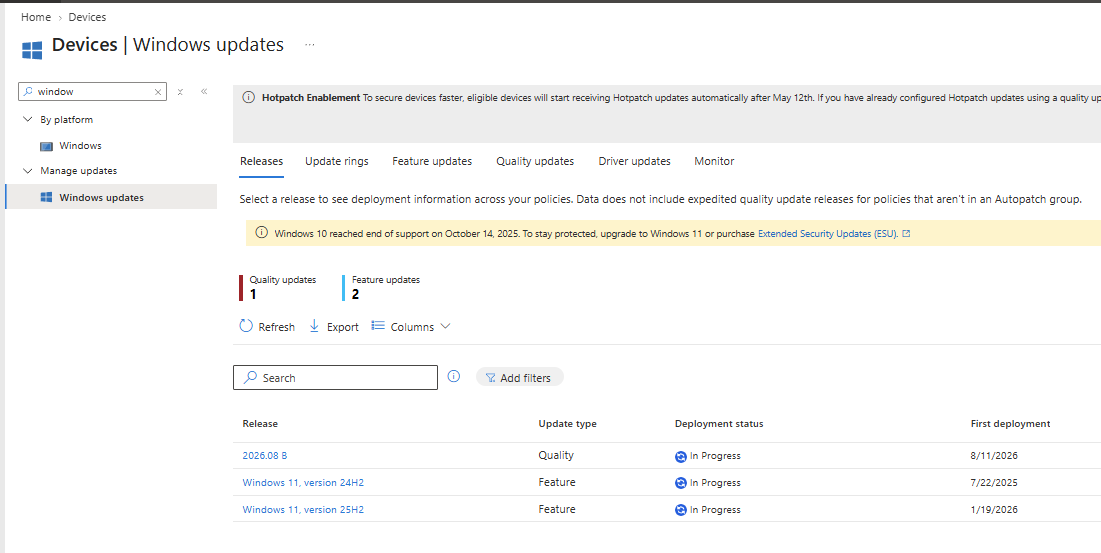
Task: Open the ellipsis menu next to Windows updates title
Action: [310, 45]
